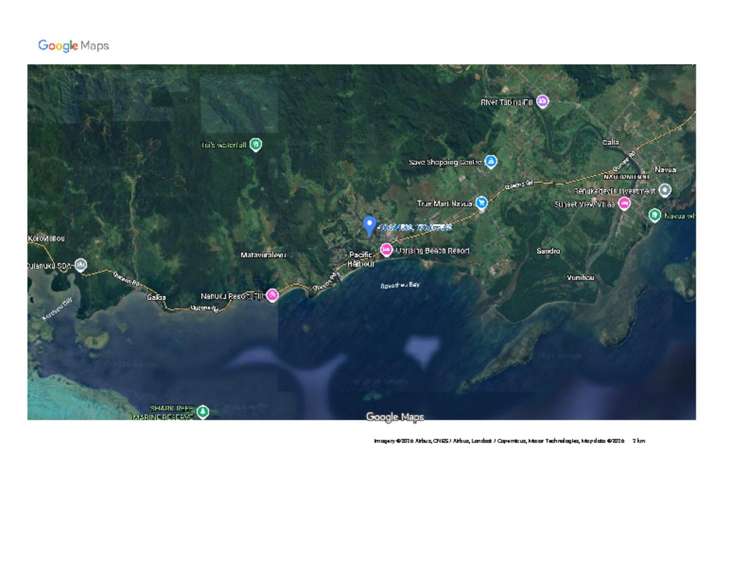Click the green waterfall marker pin

coord(256,144)
